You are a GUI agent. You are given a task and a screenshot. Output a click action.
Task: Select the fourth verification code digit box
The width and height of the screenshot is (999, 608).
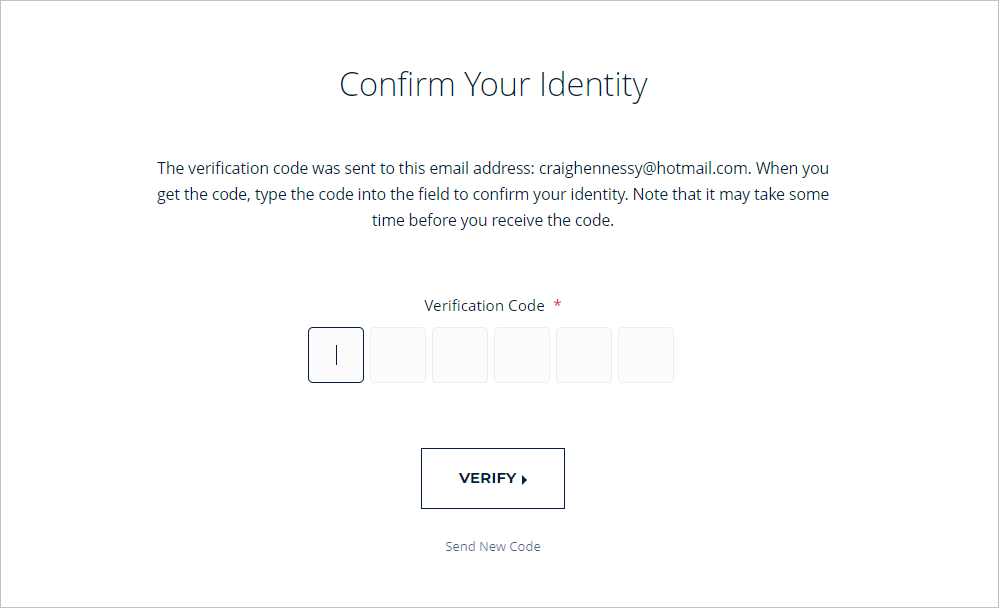pyautogui.click(x=522, y=355)
